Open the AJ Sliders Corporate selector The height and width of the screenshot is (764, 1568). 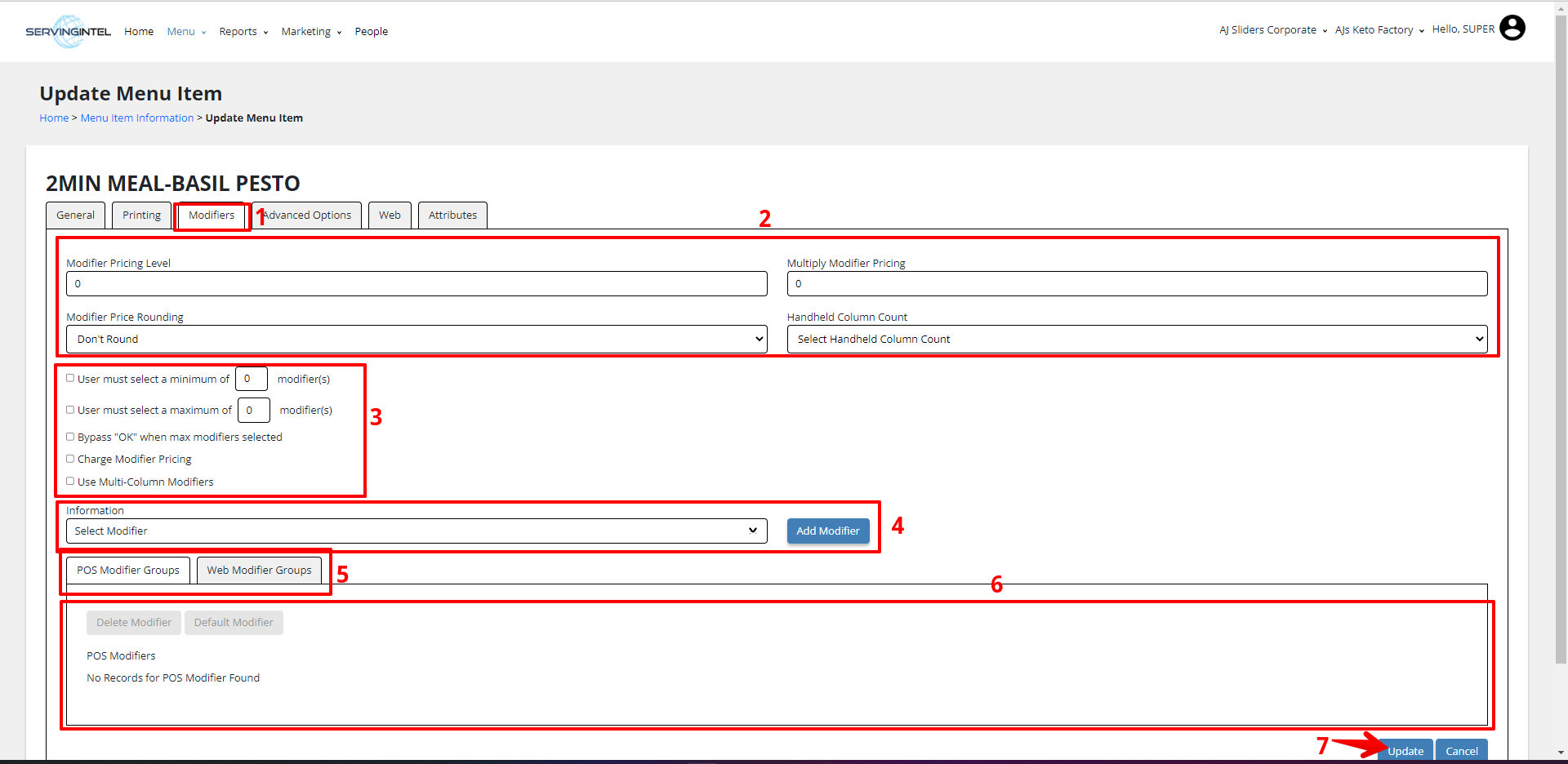coord(1272,30)
